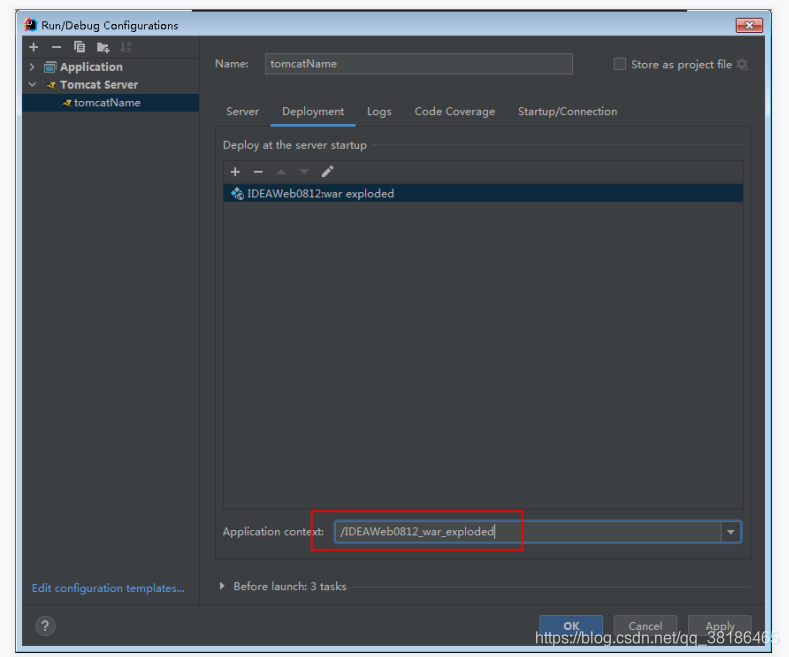Enable Store as project file checkbox
789x657 pixels.
pyautogui.click(x=620, y=64)
